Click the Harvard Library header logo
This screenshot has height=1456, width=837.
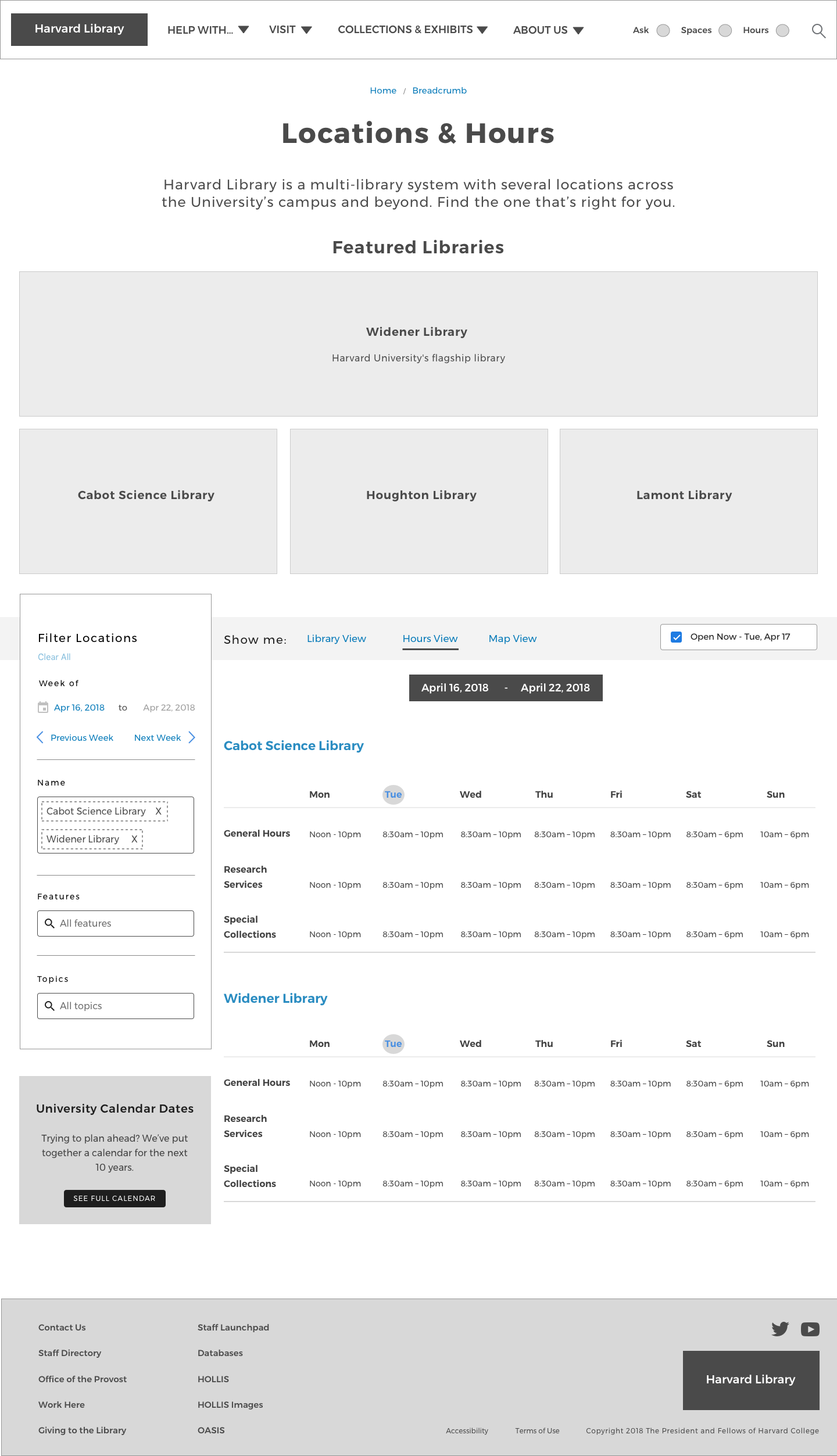(x=80, y=29)
